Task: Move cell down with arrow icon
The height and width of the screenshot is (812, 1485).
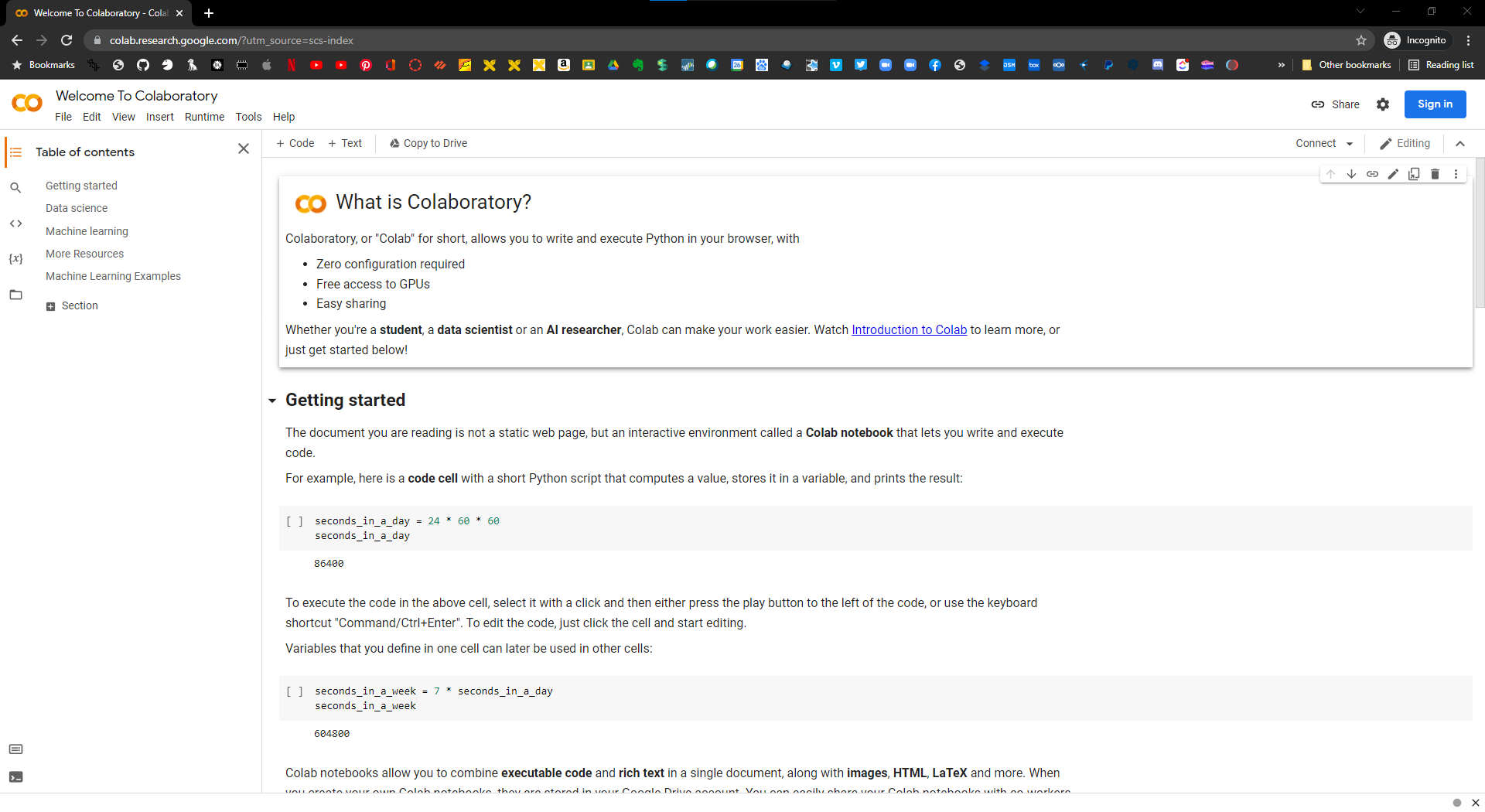Action: [1351, 174]
